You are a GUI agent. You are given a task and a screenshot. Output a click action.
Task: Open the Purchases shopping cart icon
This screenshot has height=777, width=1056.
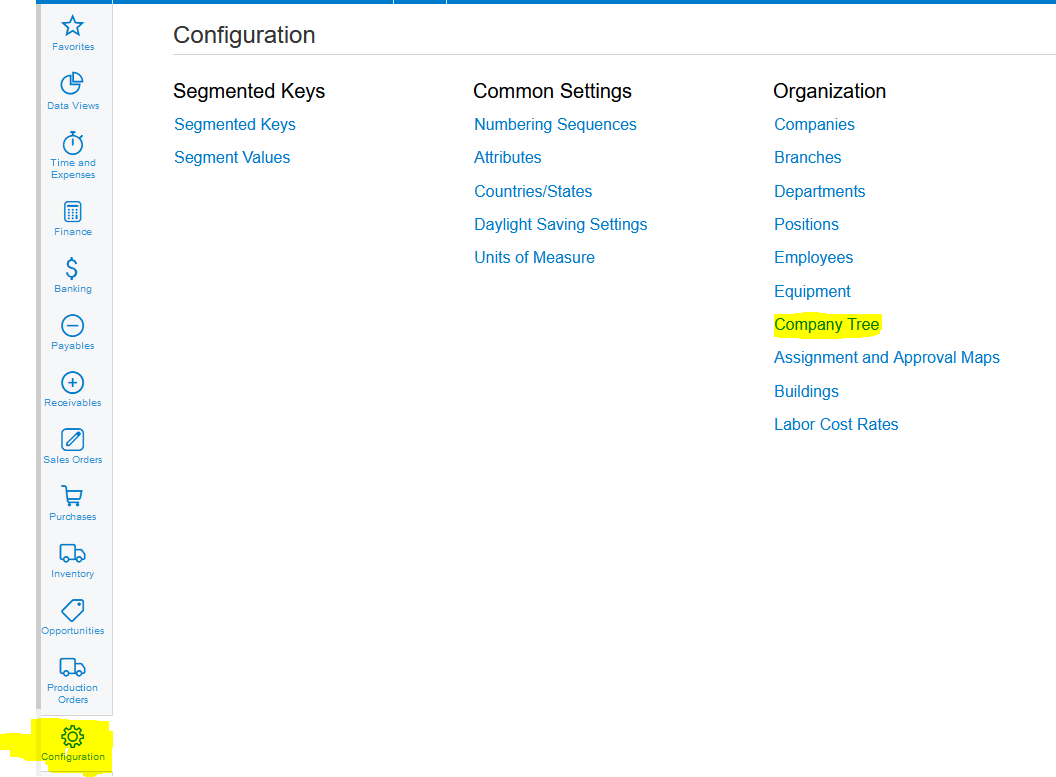pyautogui.click(x=73, y=497)
